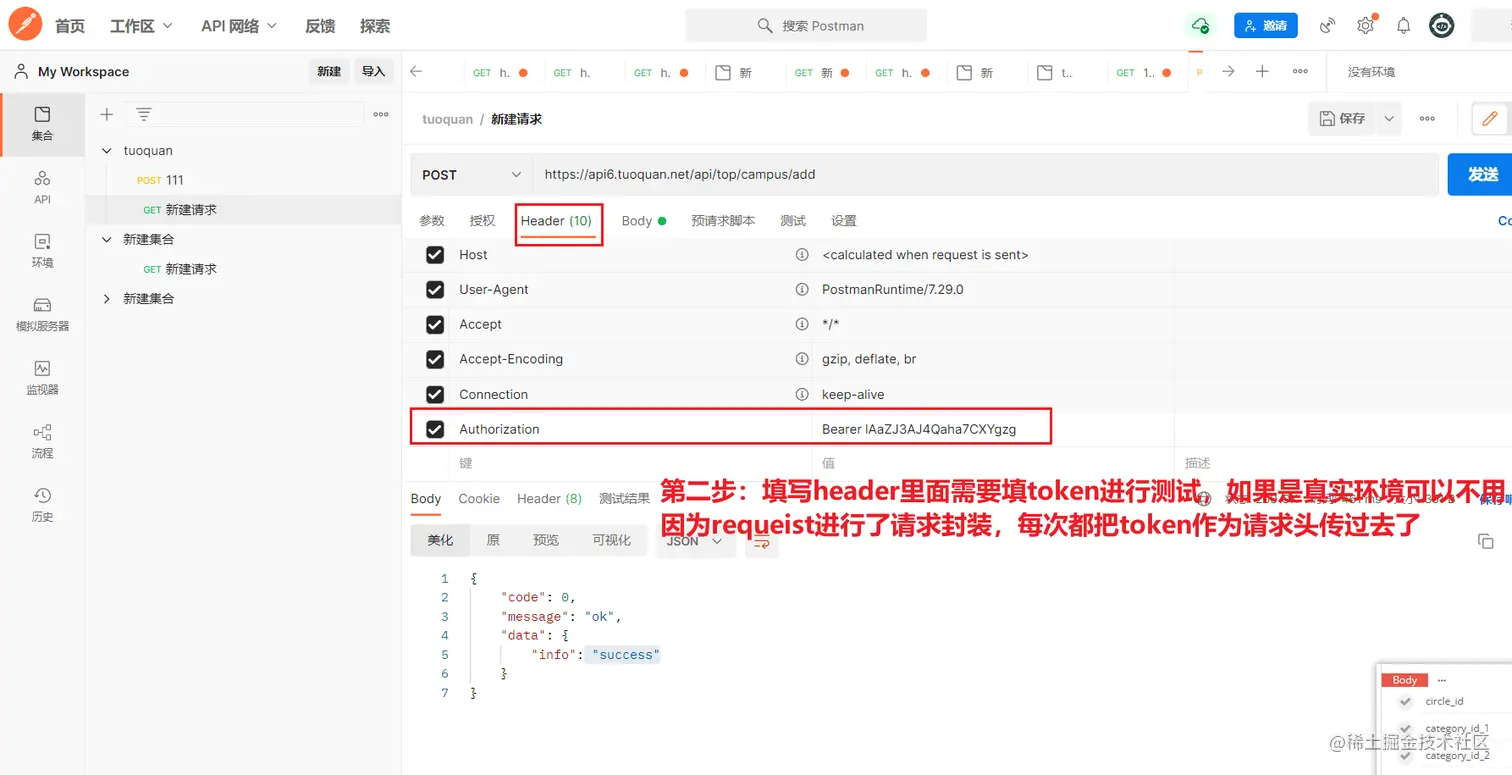Open the 环境 sidebar section
The height and width of the screenshot is (775, 1512).
coord(42,251)
